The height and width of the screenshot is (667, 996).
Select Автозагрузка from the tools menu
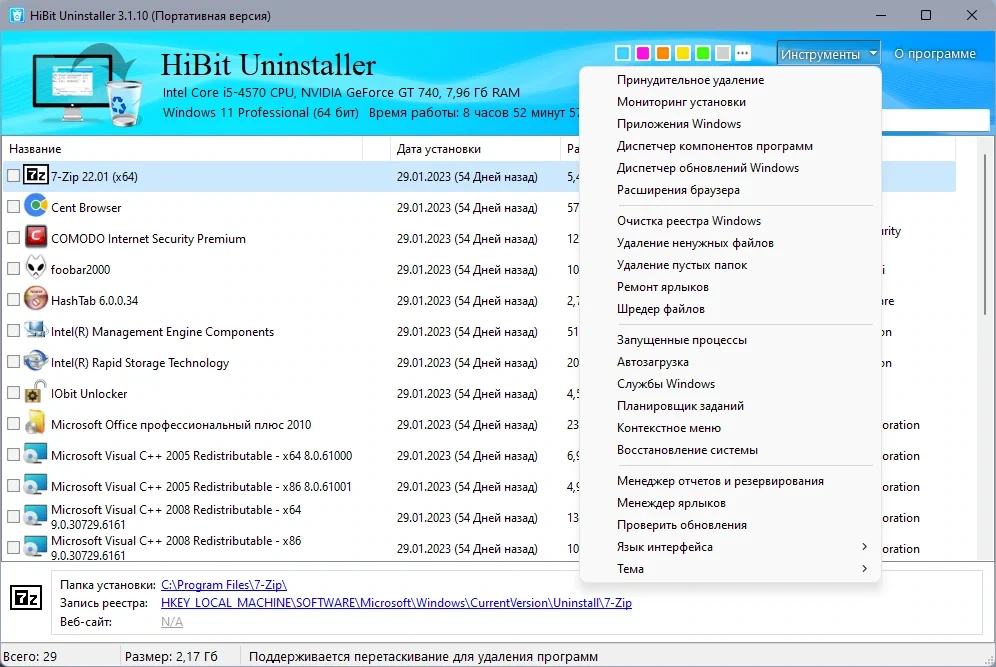[x=652, y=362]
